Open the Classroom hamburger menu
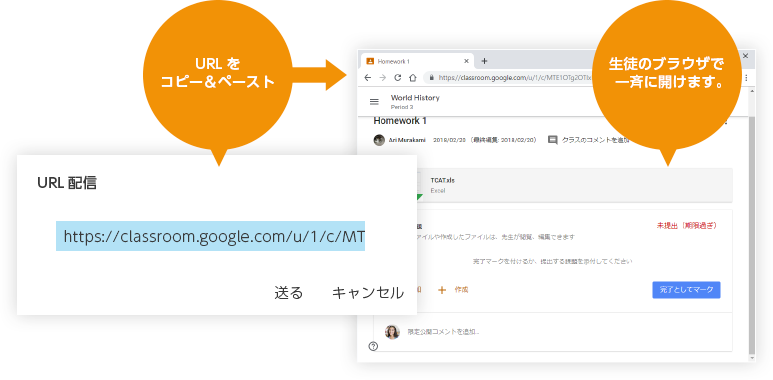 (x=374, y=102)
